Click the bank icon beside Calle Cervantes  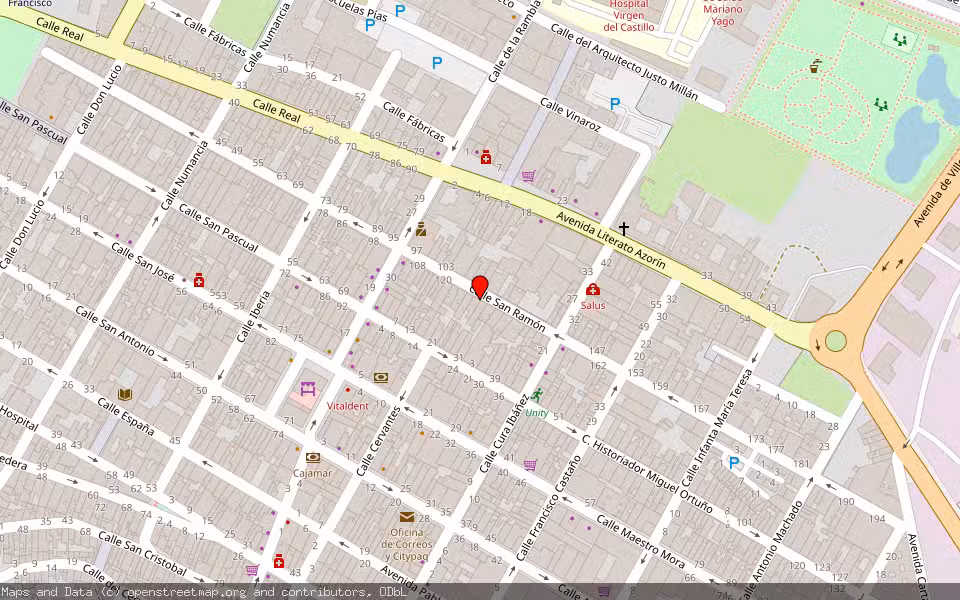pyautogui.click(x=380, y=377)
